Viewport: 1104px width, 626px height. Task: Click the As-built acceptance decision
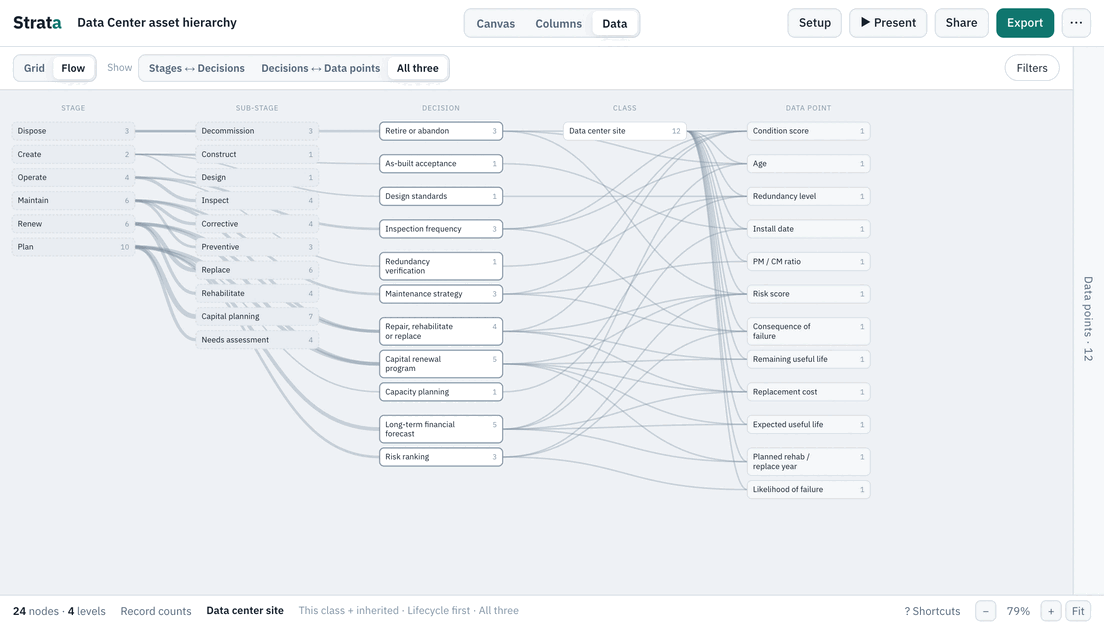click(x=441, y=163)
